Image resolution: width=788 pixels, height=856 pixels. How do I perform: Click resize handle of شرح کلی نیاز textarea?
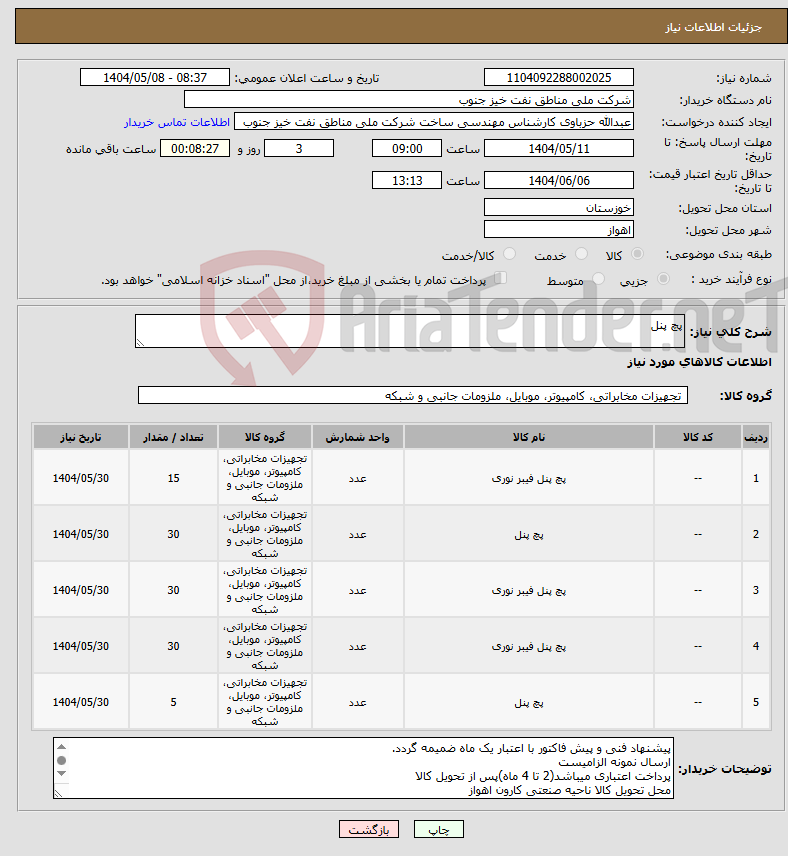click(140, 342)
